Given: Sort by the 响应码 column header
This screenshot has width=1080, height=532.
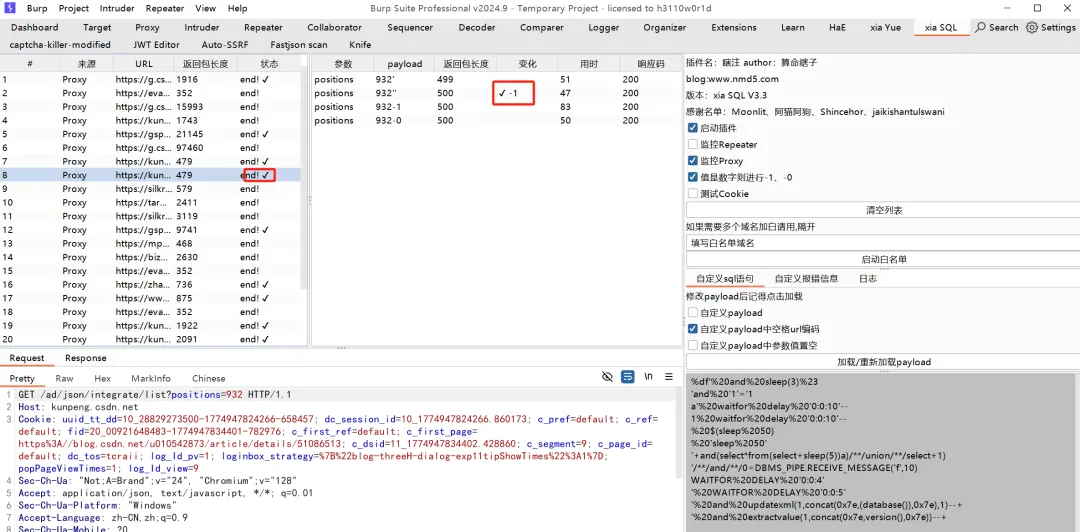Looking at the screenshot, I should point(651,63).
